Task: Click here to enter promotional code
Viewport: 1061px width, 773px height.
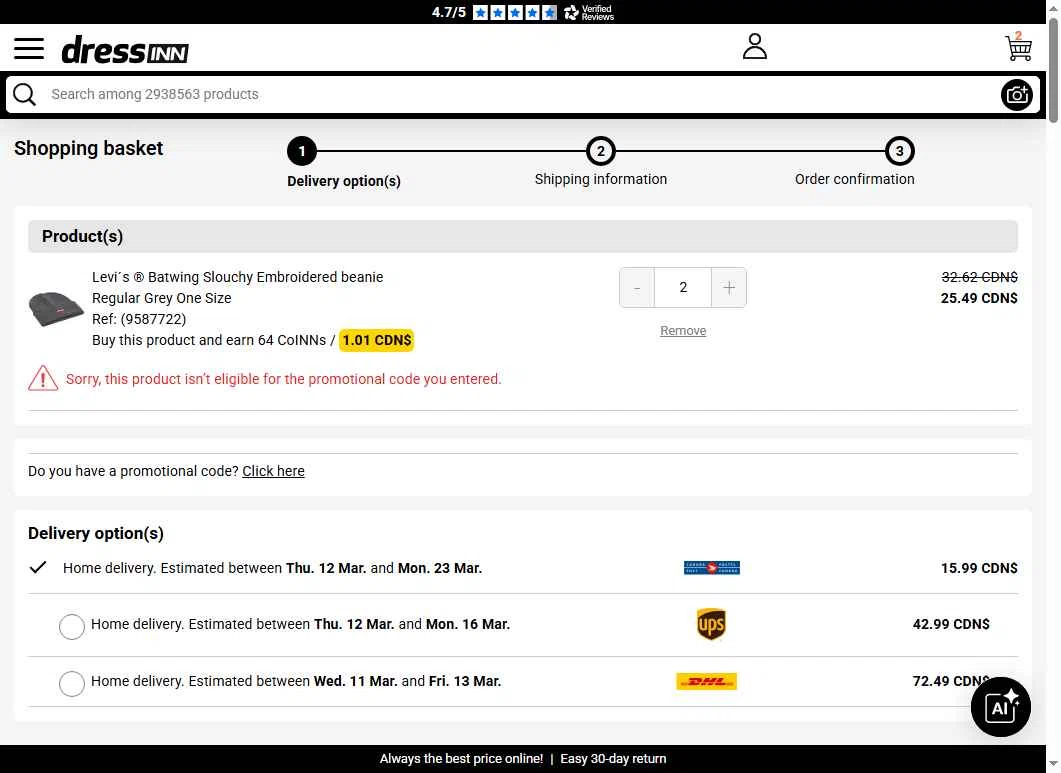Action: pyautogui.click(x=273, y=471)
